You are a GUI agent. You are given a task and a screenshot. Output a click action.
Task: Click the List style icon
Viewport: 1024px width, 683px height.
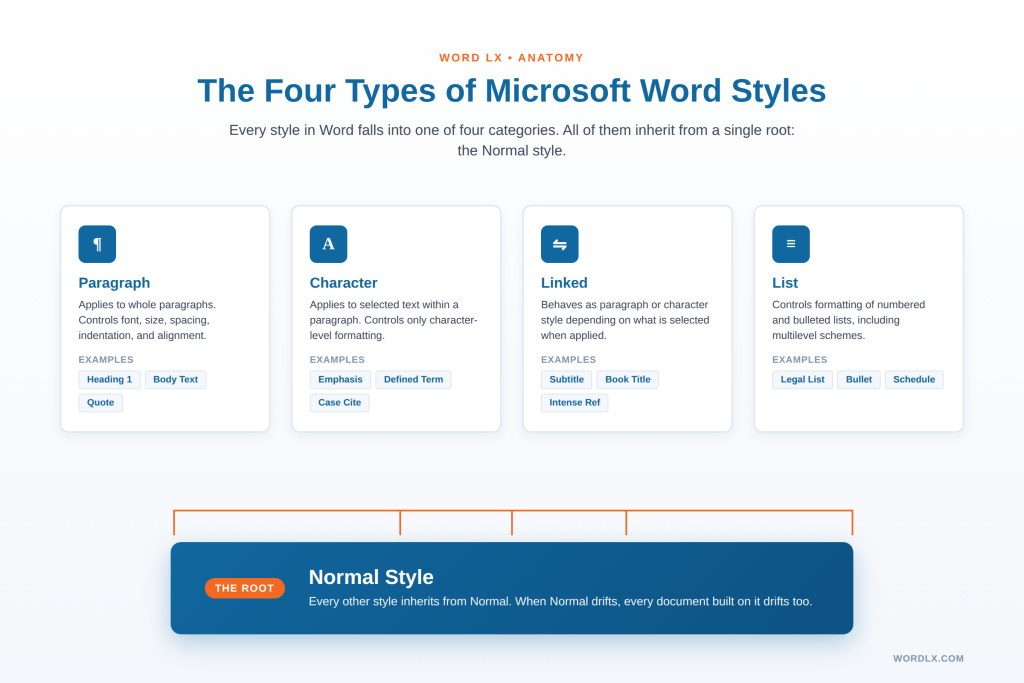pyautogui.click(x=790, y=243)
